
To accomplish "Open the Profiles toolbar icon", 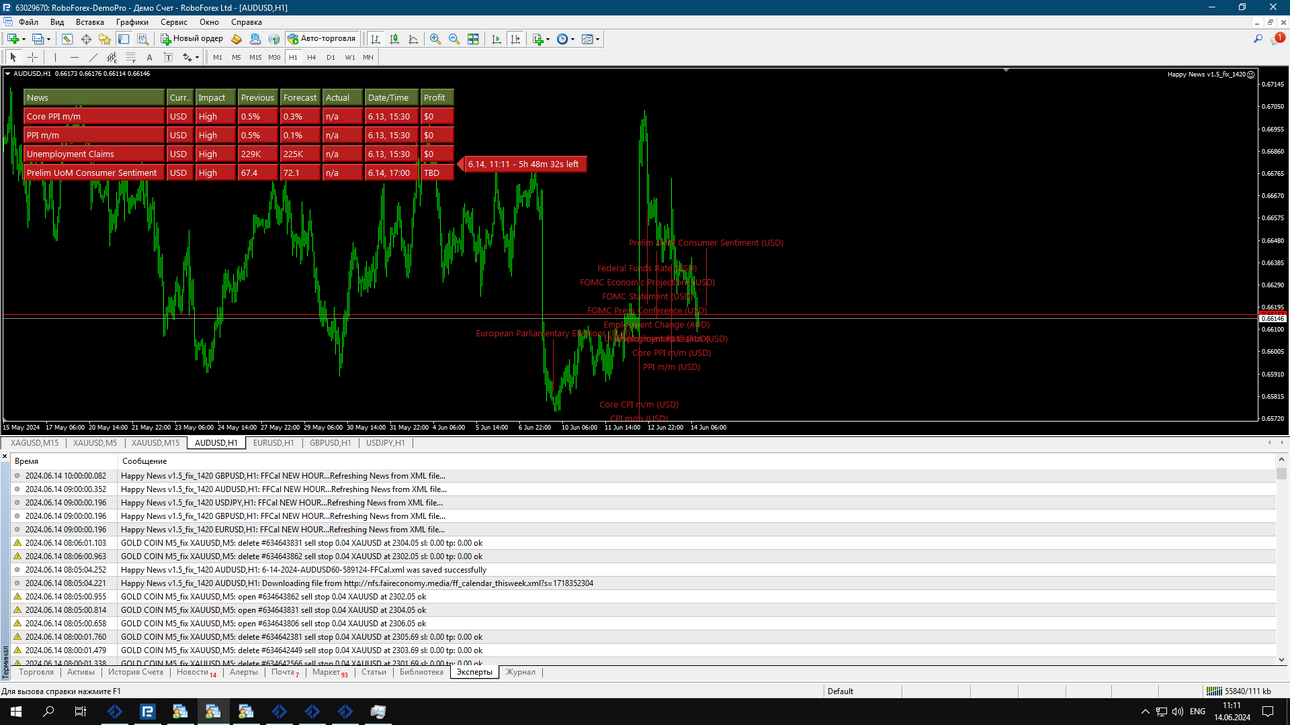I will [x=39, y=39].
